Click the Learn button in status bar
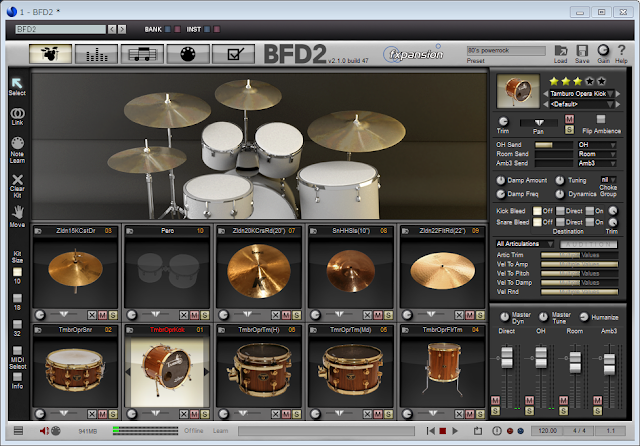This screenshot has width=640, height=446. pos(220,430)
